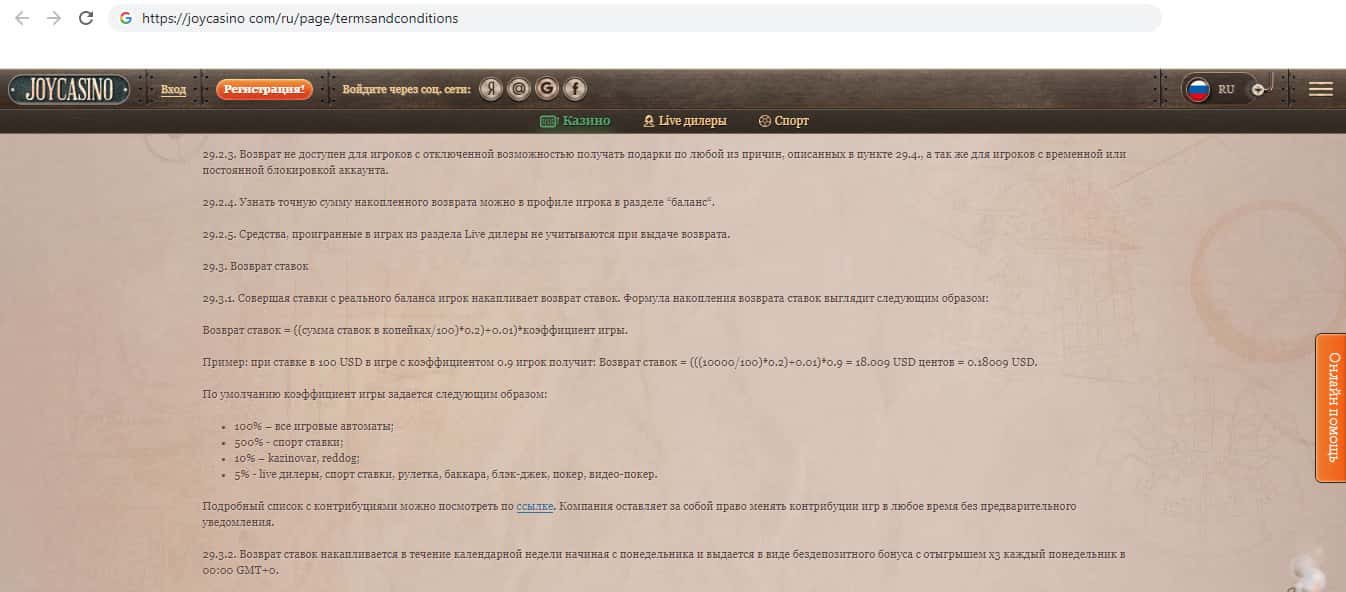Screen dimensions: 1346x592
Task: Click the line starting 5% - live дилеры
Action: pos(446,474)
